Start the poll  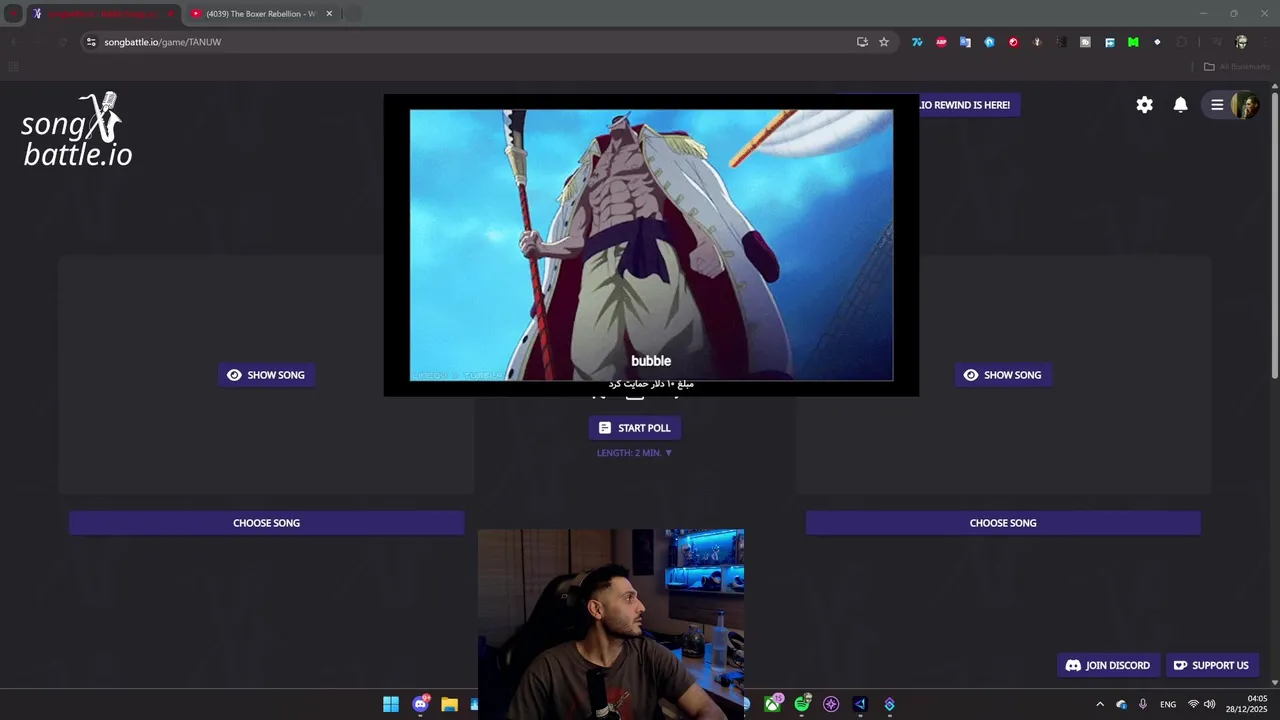point(634,428)
